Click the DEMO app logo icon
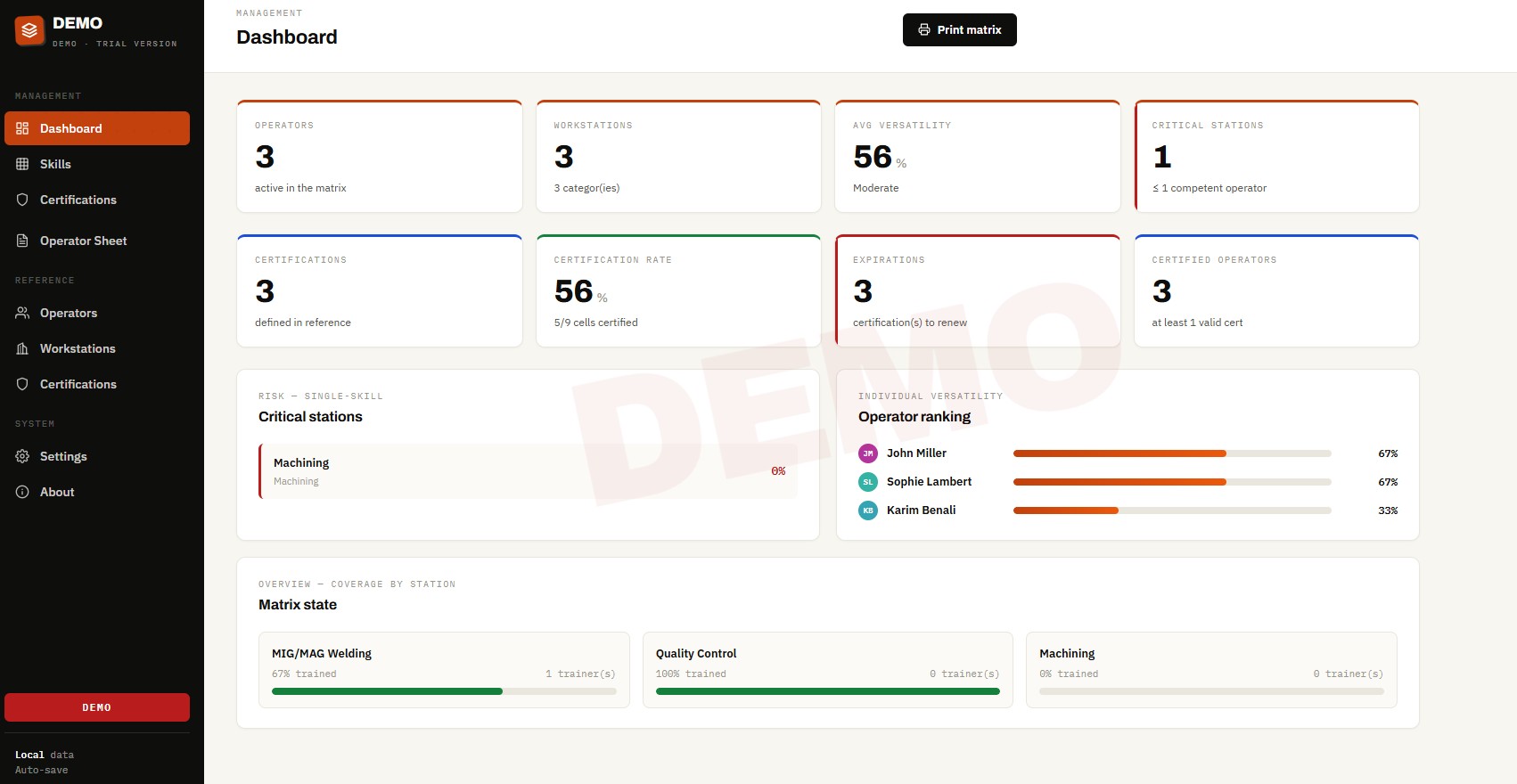Image resolution: width=1517 pixels, height=784 pixels. [x=29, y=30]
